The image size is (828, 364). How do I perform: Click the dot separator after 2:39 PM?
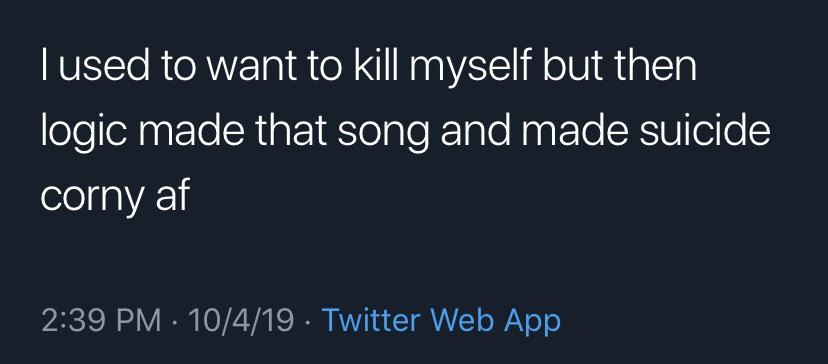click(174, 321)
